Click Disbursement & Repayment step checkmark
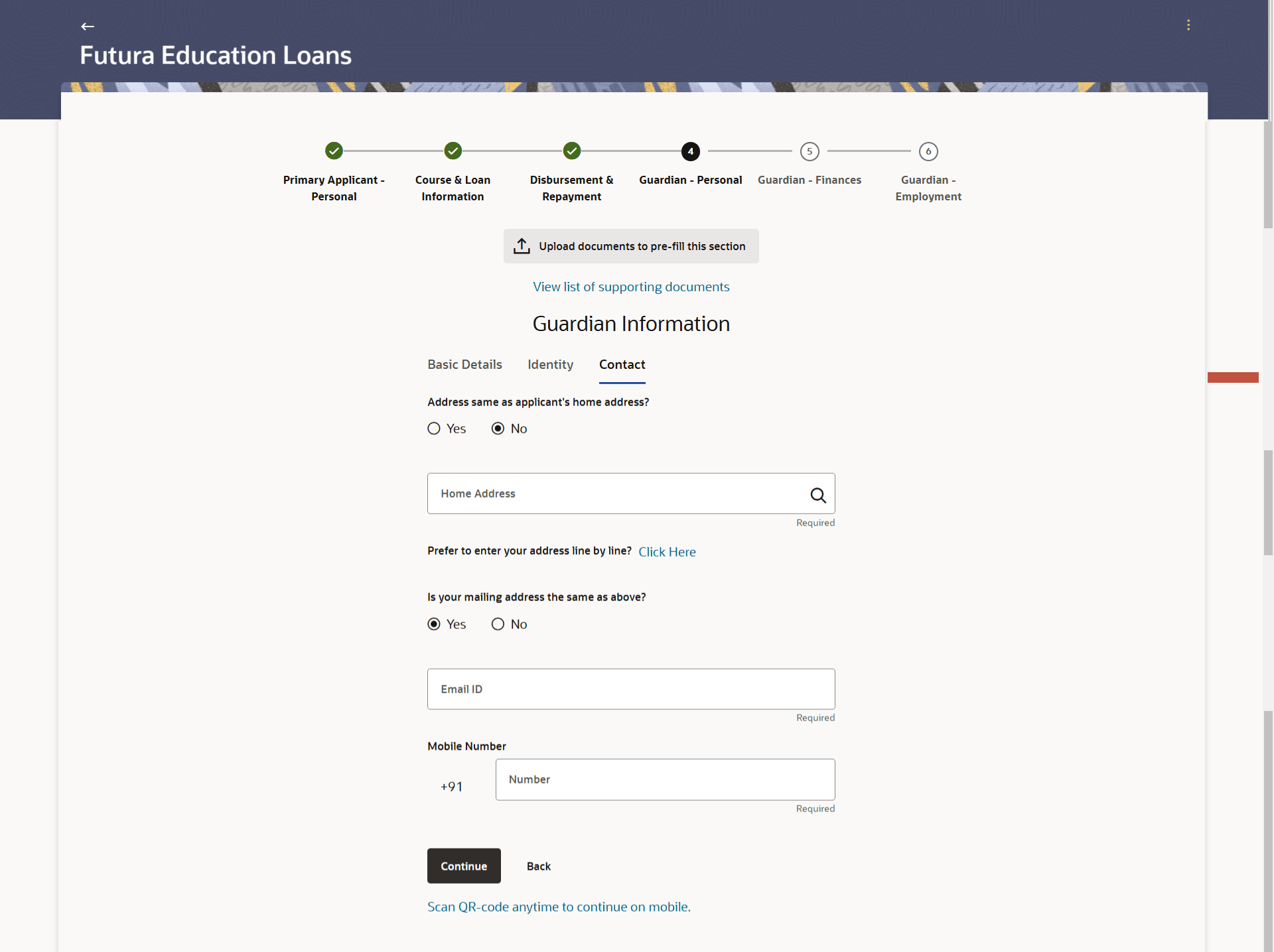 coord(571,151)
